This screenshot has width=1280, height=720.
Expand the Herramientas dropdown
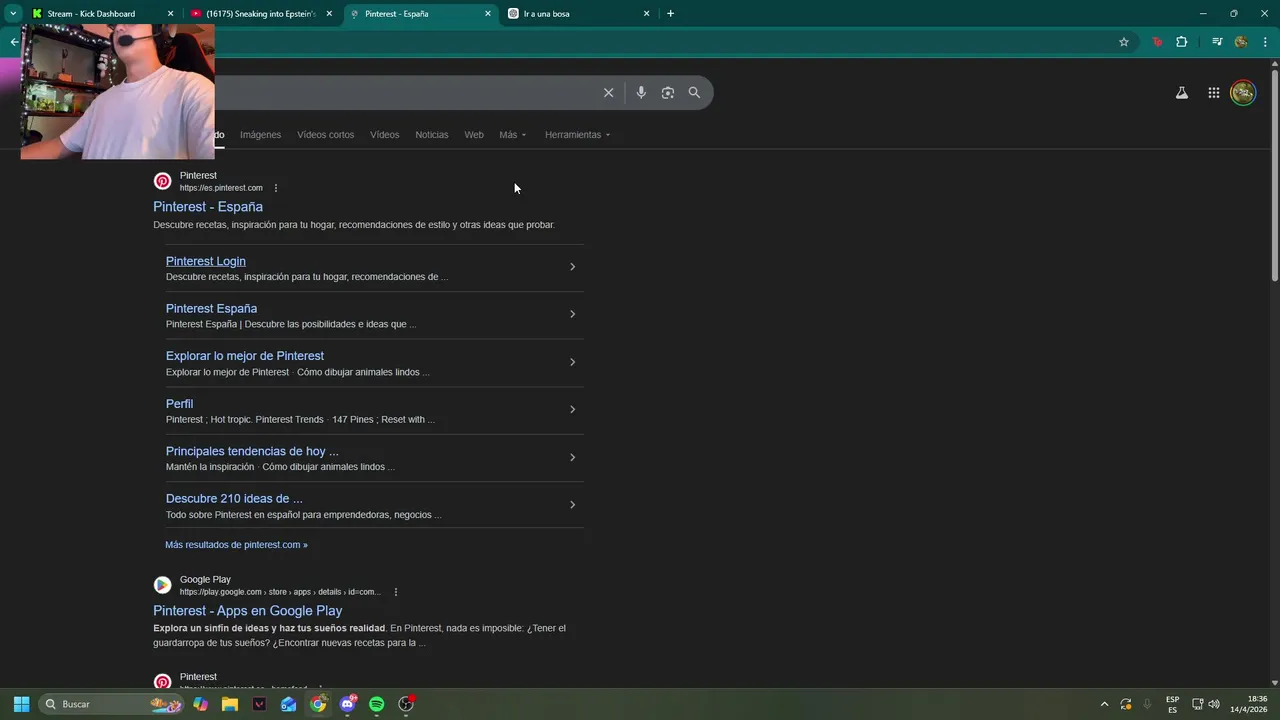577,135
